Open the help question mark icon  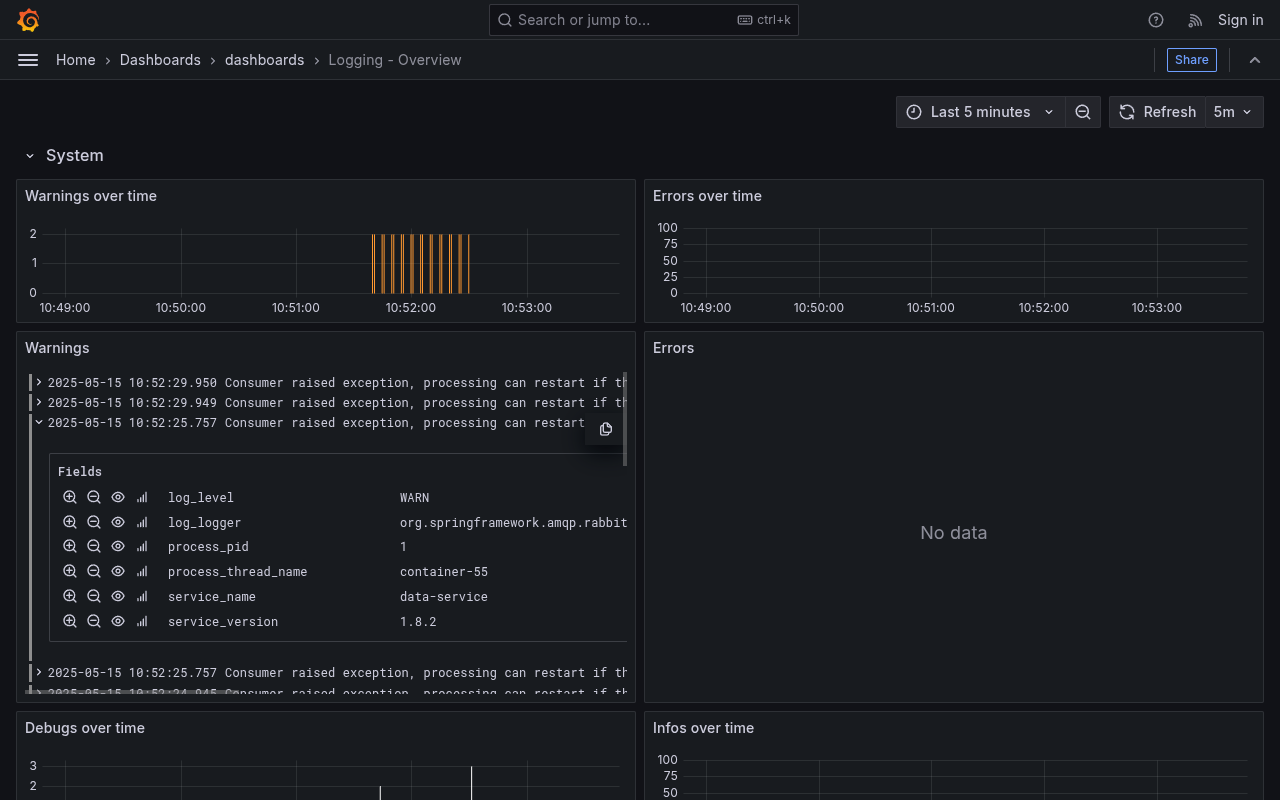click(1156, 20)
